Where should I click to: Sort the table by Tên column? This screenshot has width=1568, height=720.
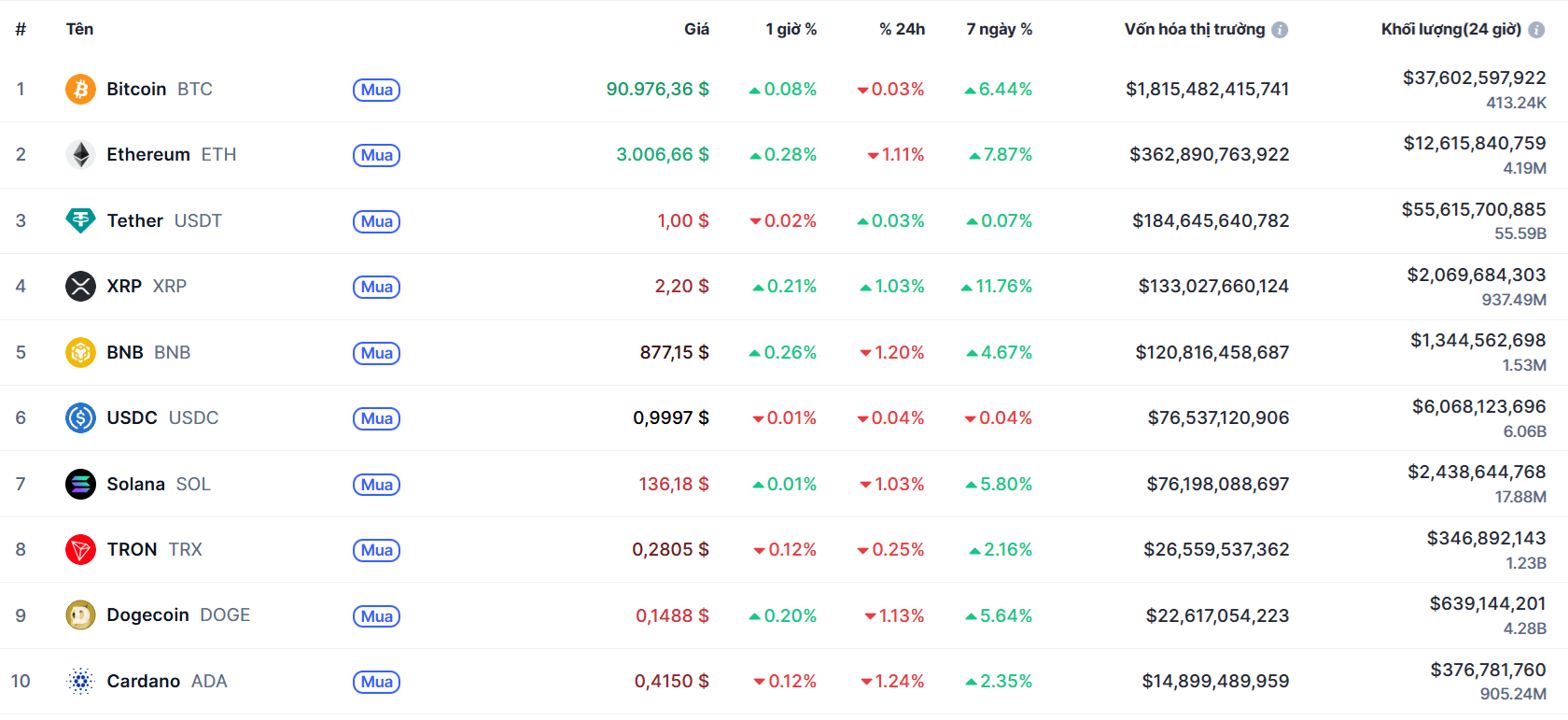tap(79, 30)
